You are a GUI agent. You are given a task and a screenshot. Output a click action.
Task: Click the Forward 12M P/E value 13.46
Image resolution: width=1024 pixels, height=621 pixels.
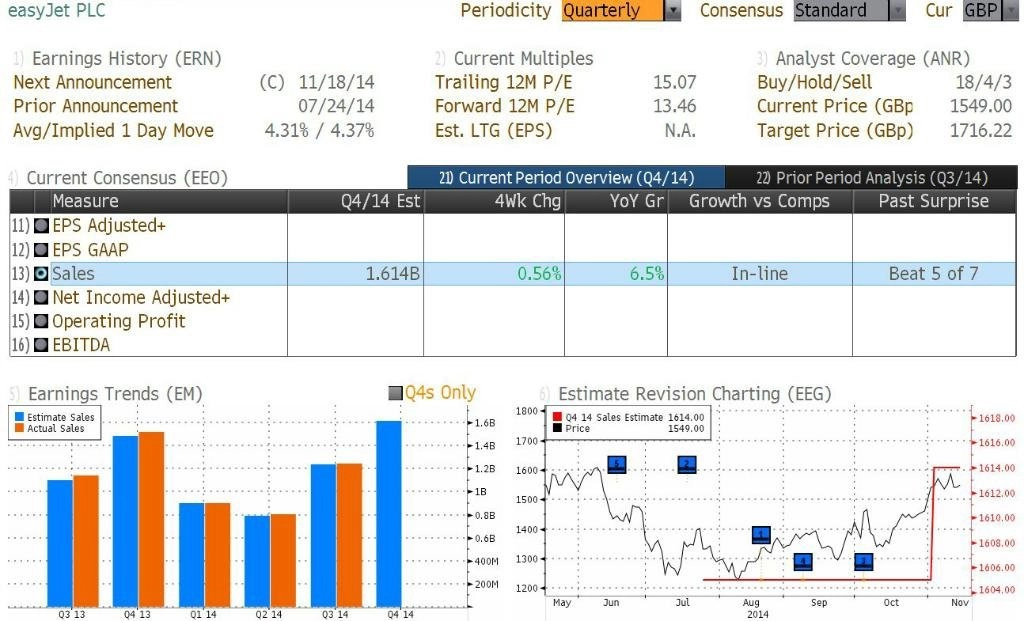675,106
